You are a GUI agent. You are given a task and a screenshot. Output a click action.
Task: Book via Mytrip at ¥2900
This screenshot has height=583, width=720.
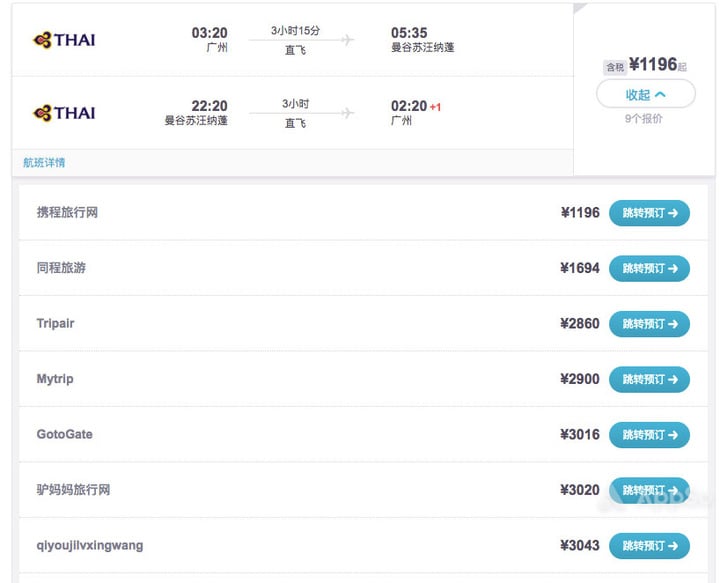[649, 380]
